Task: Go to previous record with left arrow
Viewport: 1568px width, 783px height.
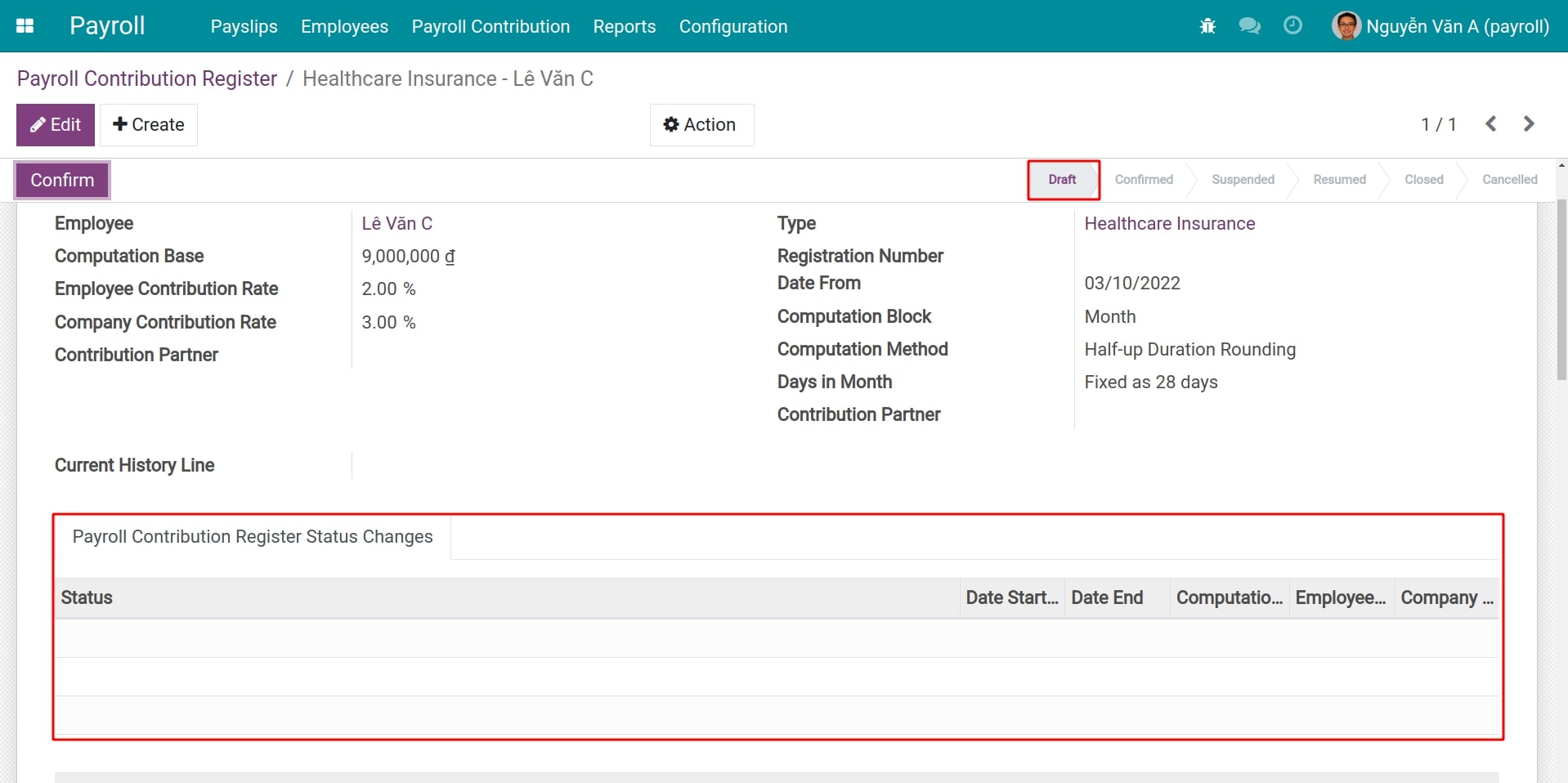Action: pyautogui.click(x=1490, y=123)
